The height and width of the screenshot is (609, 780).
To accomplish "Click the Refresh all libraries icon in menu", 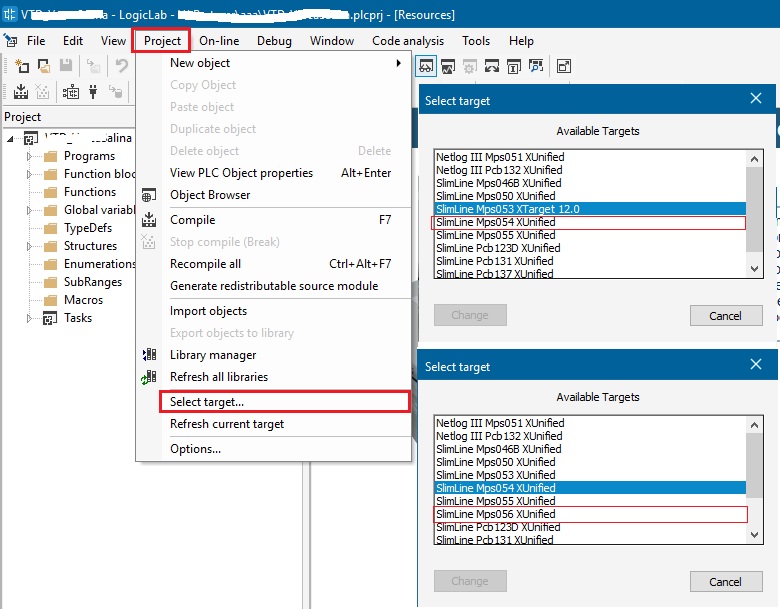I will pos(149,377).
